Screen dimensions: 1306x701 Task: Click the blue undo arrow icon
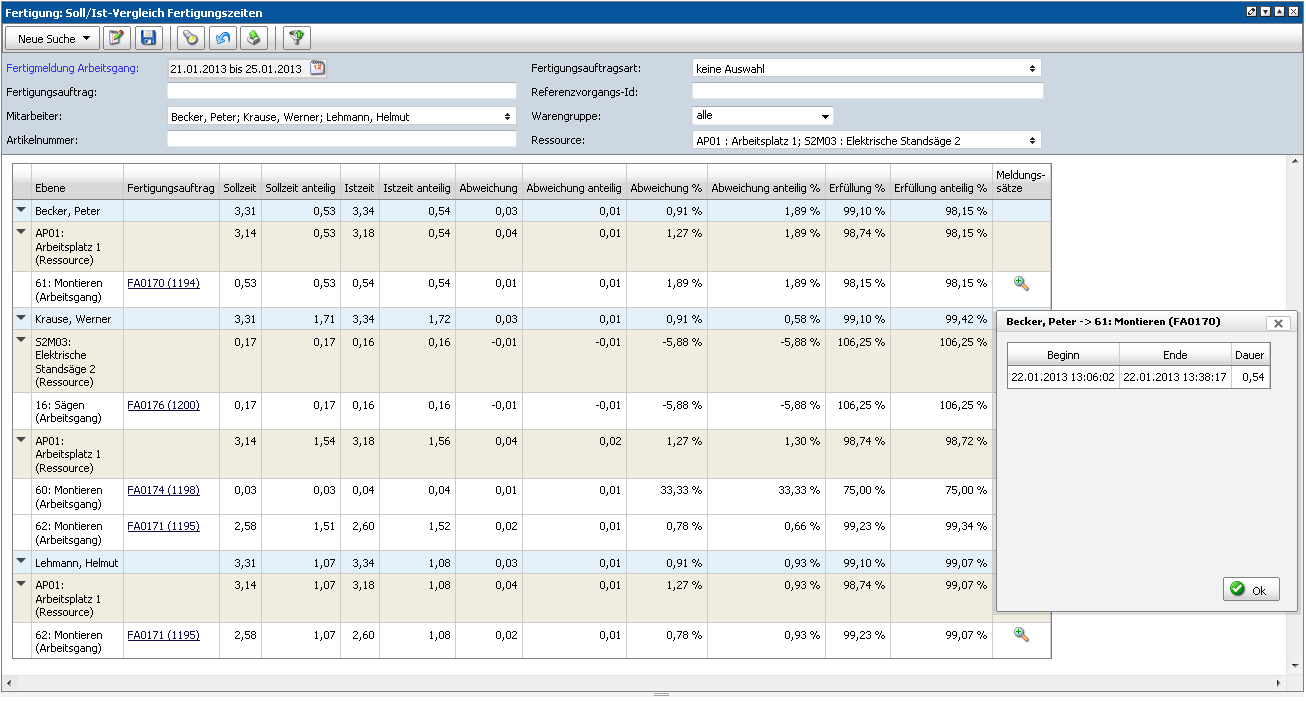pos(222,38)
